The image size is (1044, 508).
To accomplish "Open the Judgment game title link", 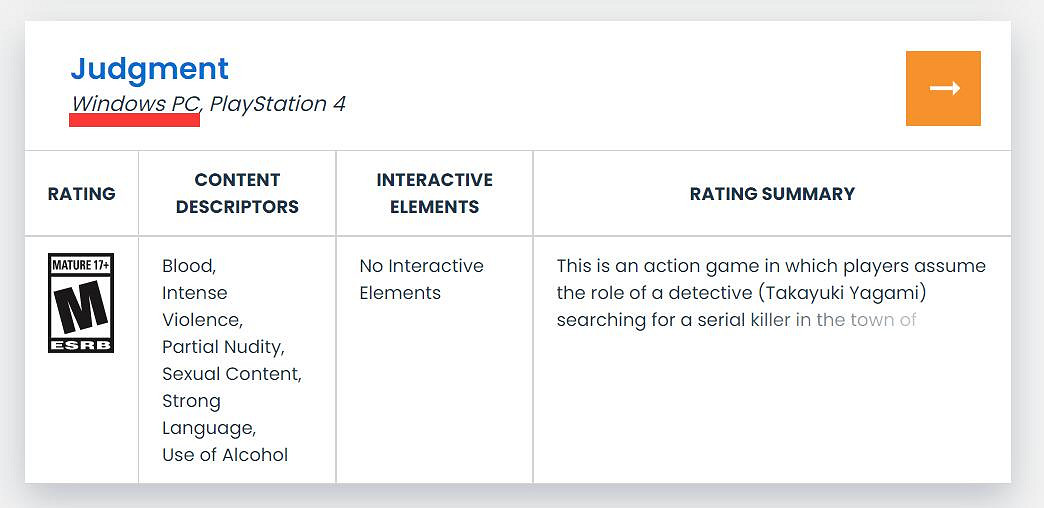I will 149,69.
